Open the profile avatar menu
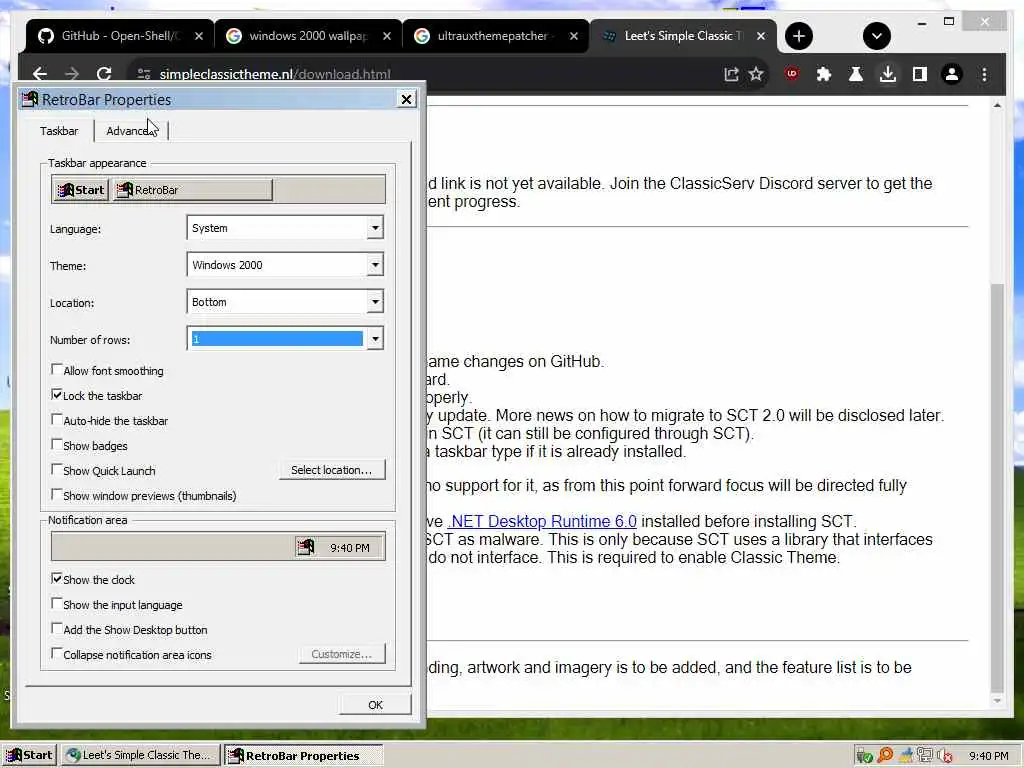 click(952, 74)
